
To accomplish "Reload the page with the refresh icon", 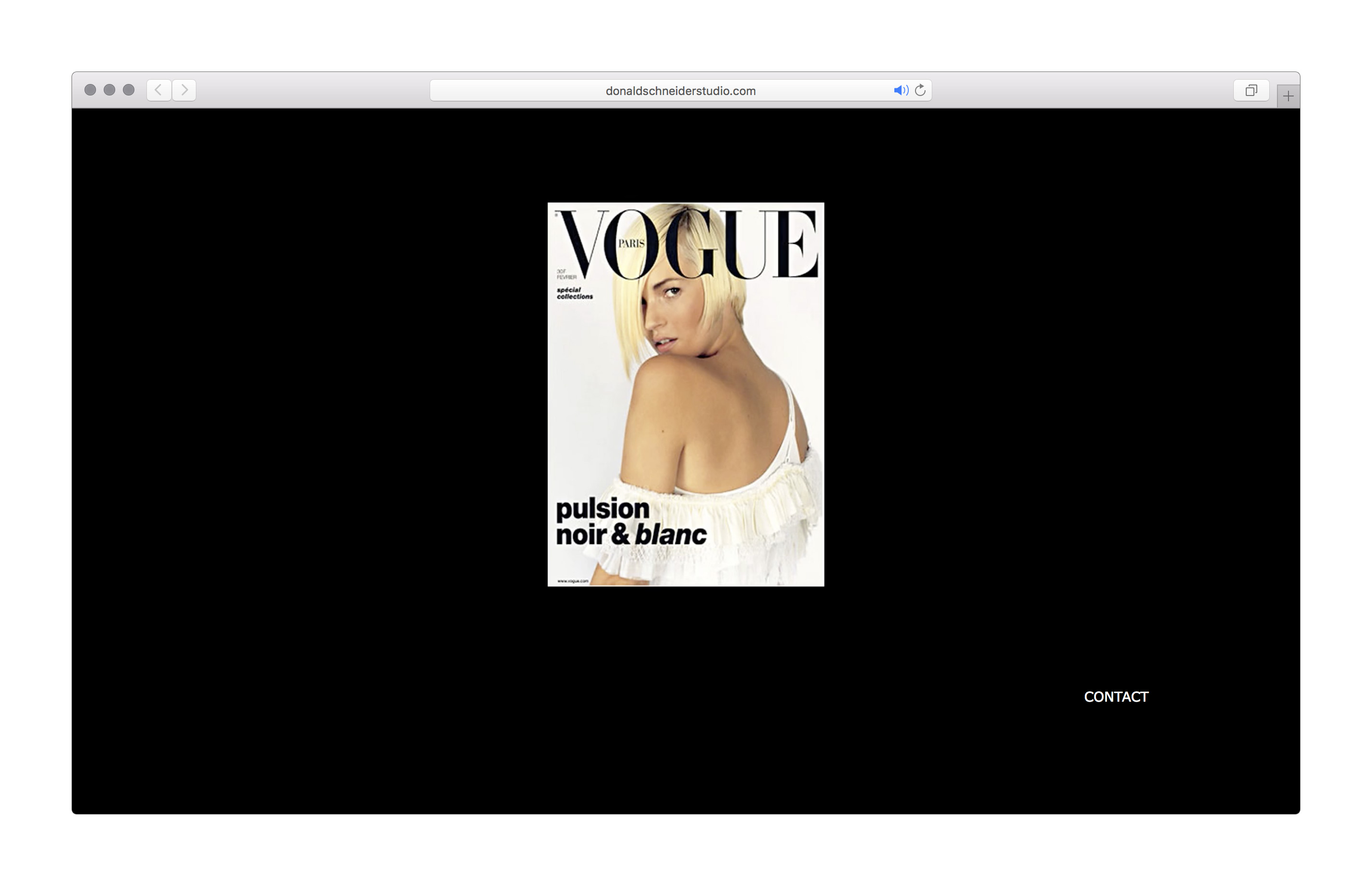I will (x=920, y=90).
